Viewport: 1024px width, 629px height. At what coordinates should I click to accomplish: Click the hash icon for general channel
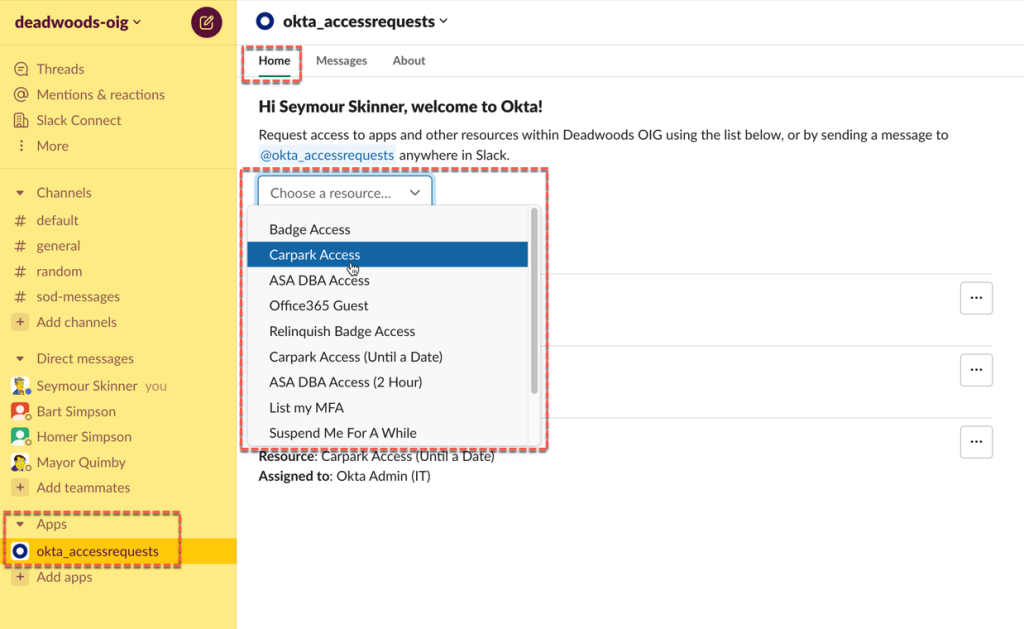(20, 246)
